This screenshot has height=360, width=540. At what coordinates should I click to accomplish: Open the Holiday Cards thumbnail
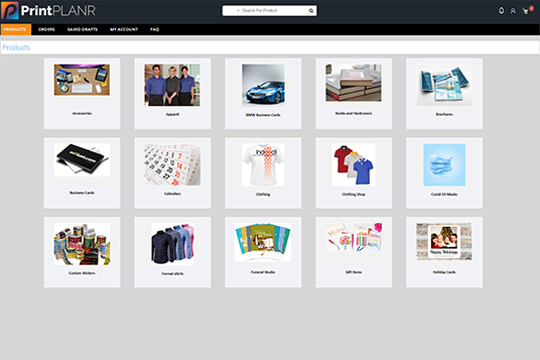[x=444, y=241]
